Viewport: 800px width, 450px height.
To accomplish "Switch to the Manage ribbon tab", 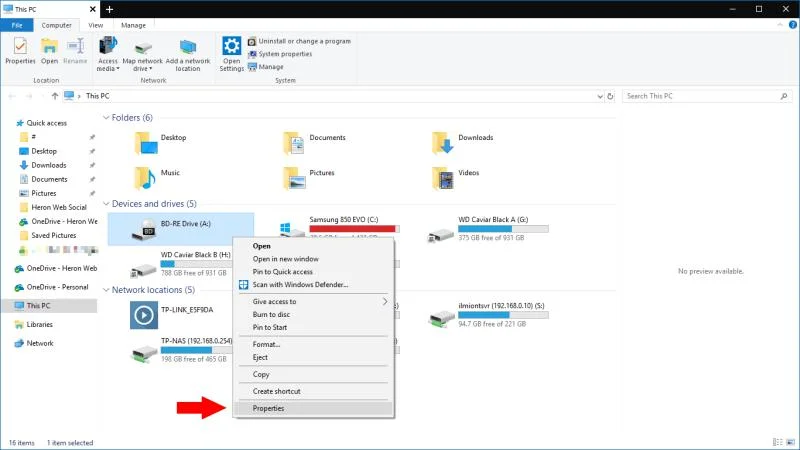I will (x=133, y=25).
